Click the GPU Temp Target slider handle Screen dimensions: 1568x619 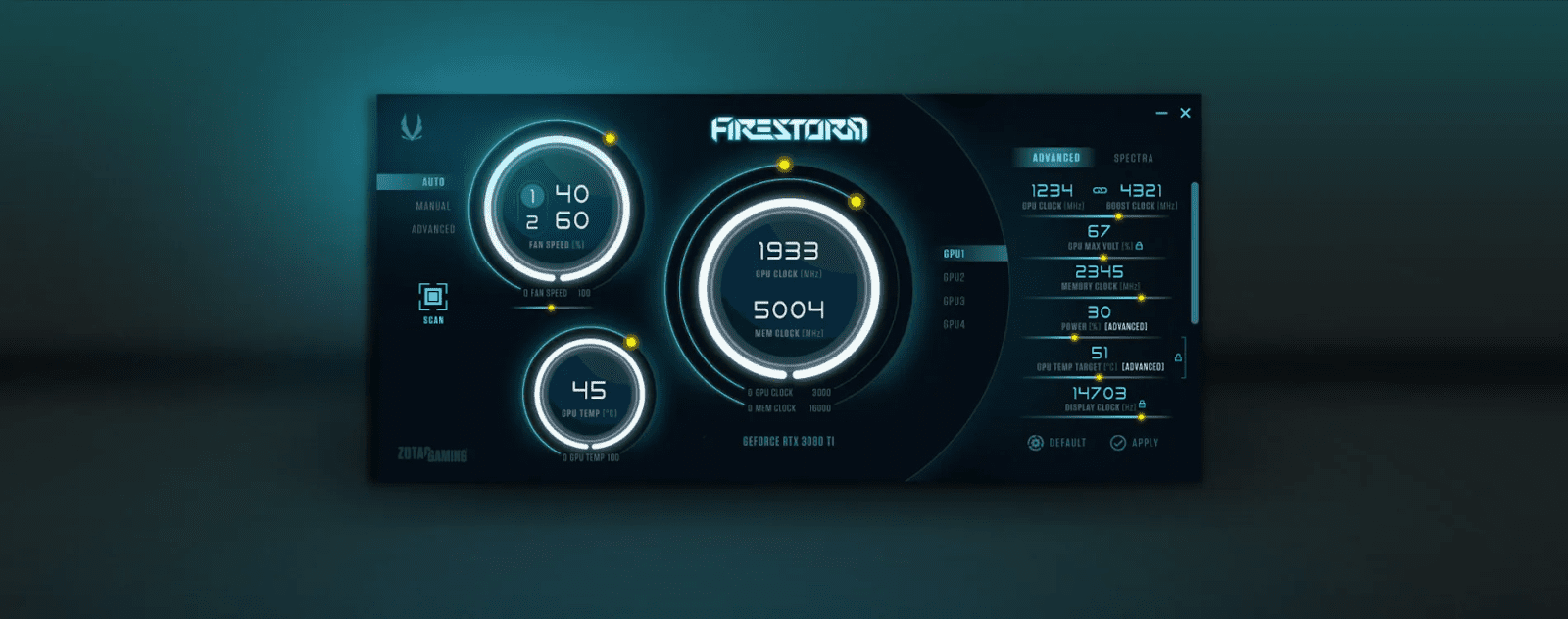(1099, 378)
